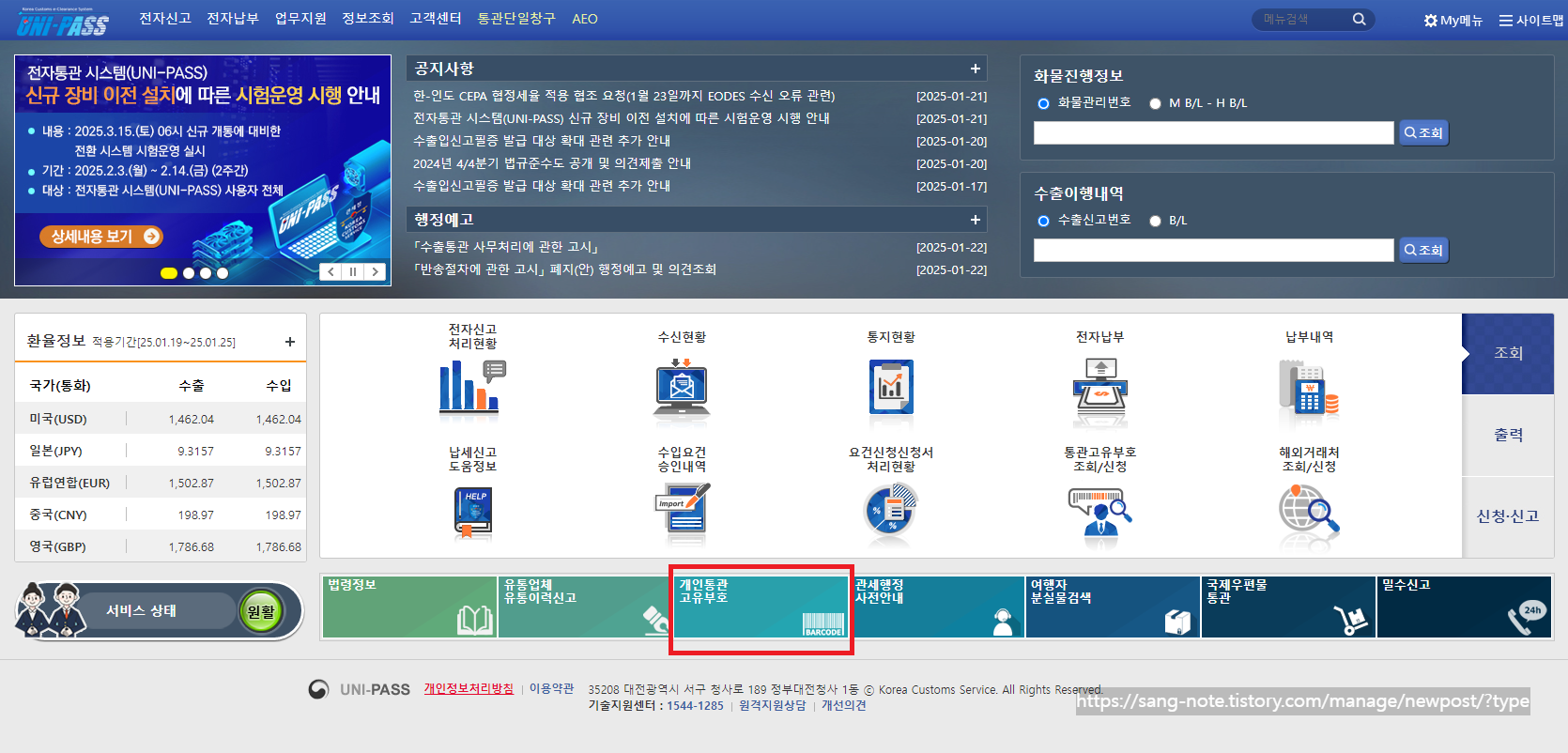Switch to the 신청·신고 side tab
The height and width of the screenshot is (753, 1568).
1508,516
